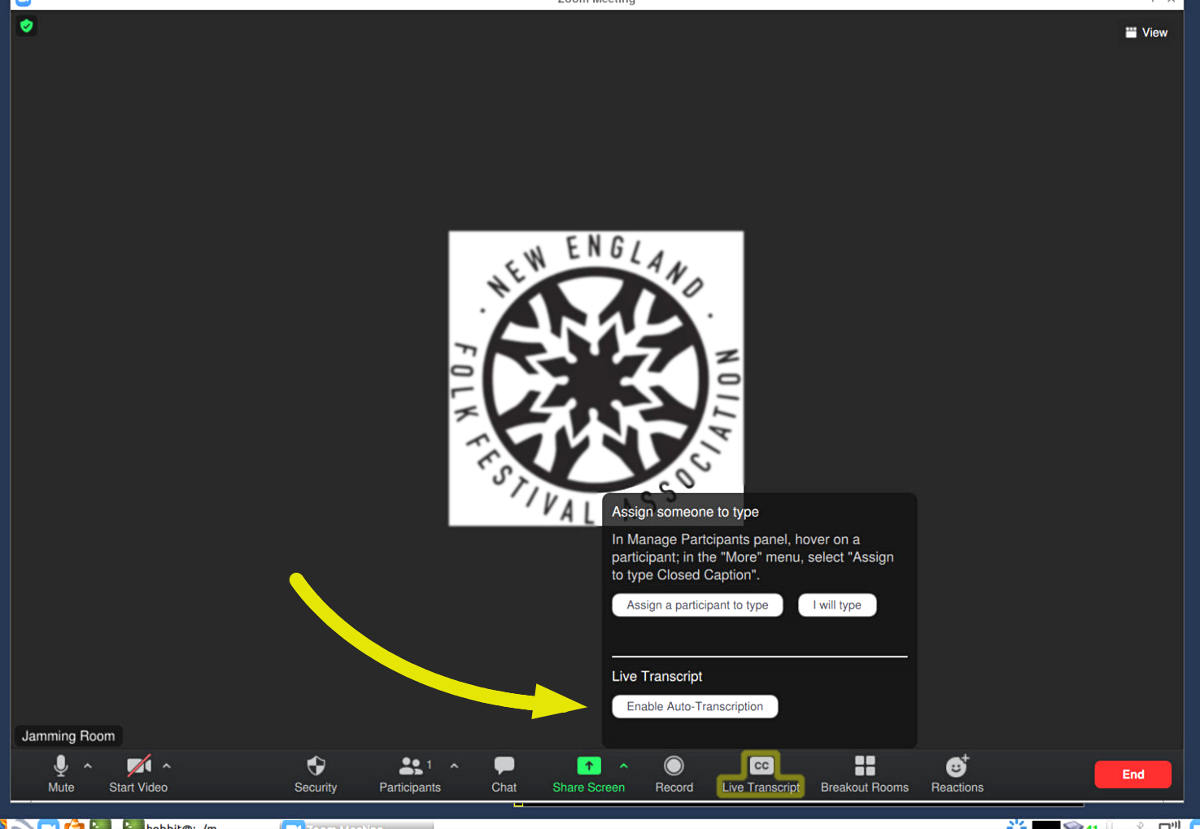Click the green encryption shield icon
Viewport: 1200px width, 829px height.
[x=27, y=26]
